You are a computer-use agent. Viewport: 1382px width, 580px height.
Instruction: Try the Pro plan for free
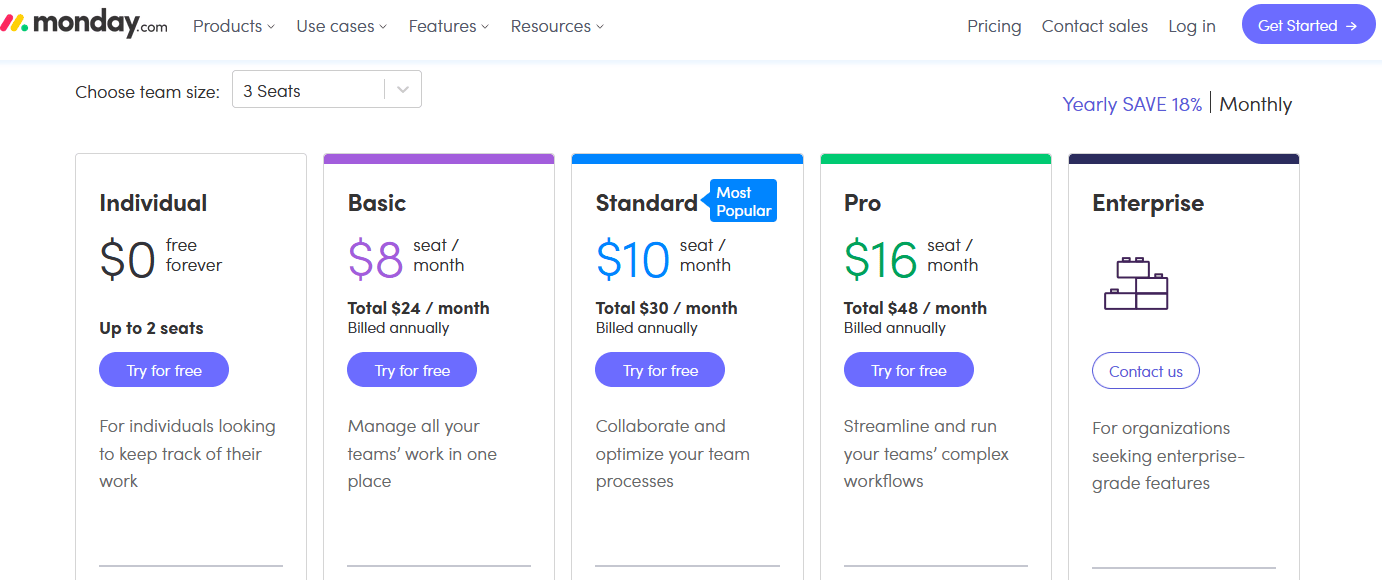point(908,369)
